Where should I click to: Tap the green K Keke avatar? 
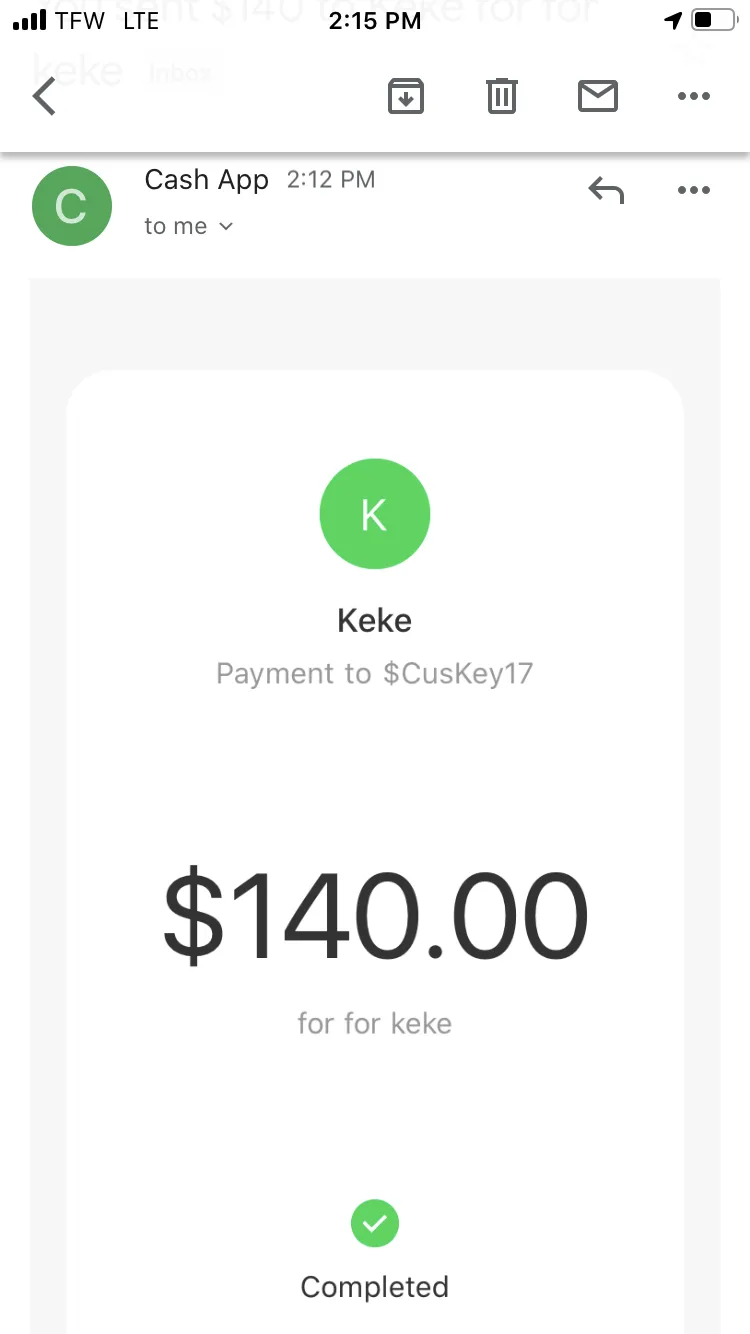pos(375,514)
